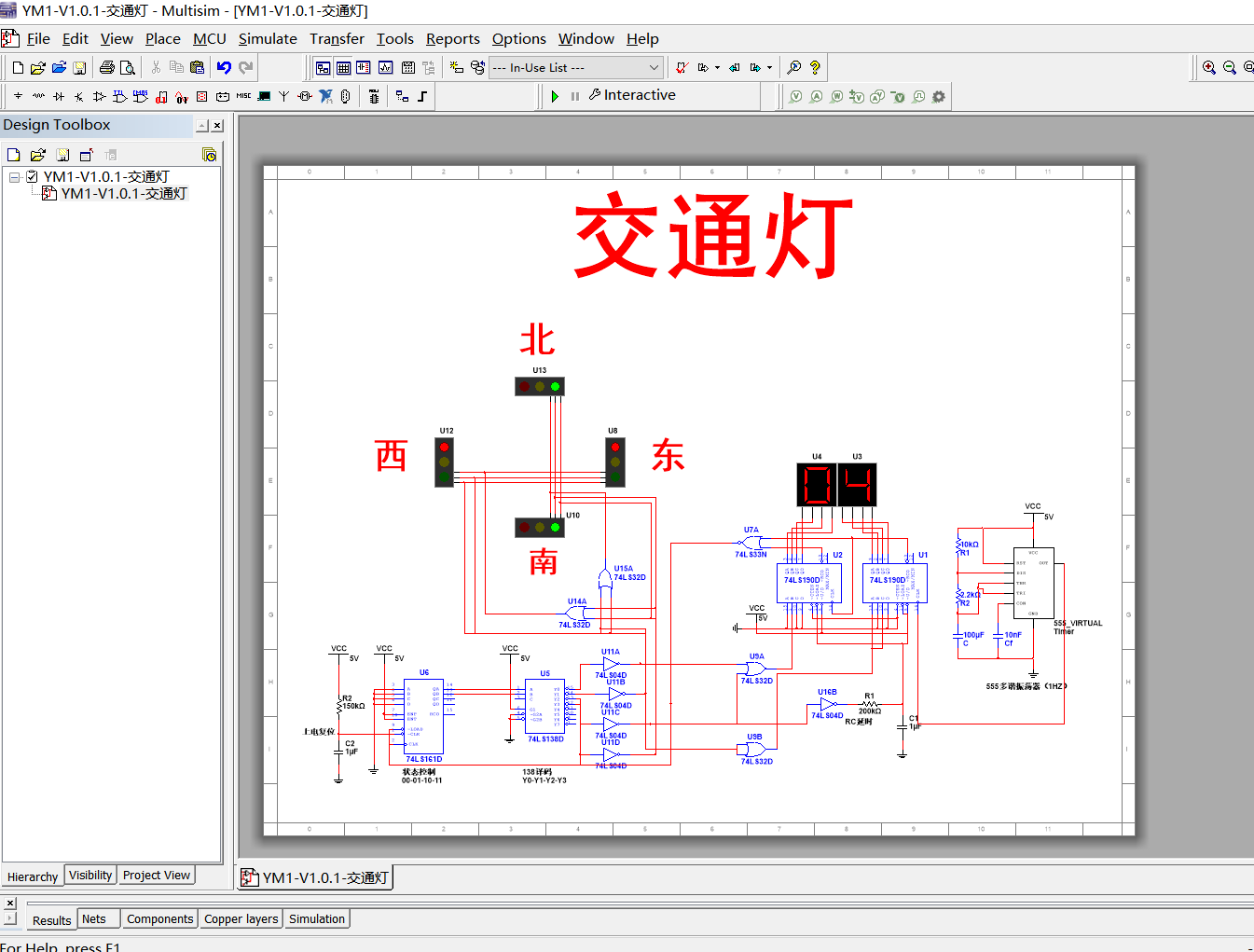Click the Place Basic component tool
The image size is (1254, 952).
[x=37, y=95]
